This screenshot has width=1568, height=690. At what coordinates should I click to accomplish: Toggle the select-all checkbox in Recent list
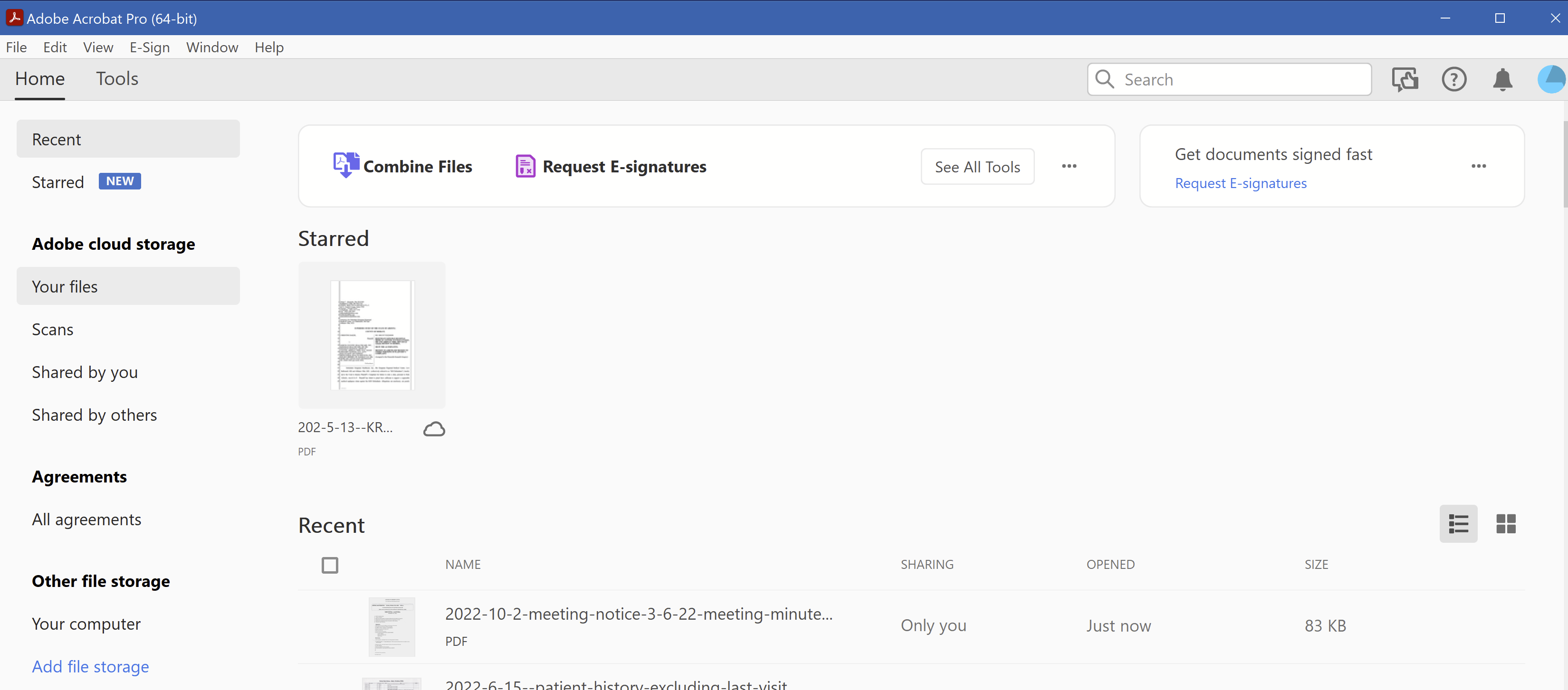tap(330, 565)
